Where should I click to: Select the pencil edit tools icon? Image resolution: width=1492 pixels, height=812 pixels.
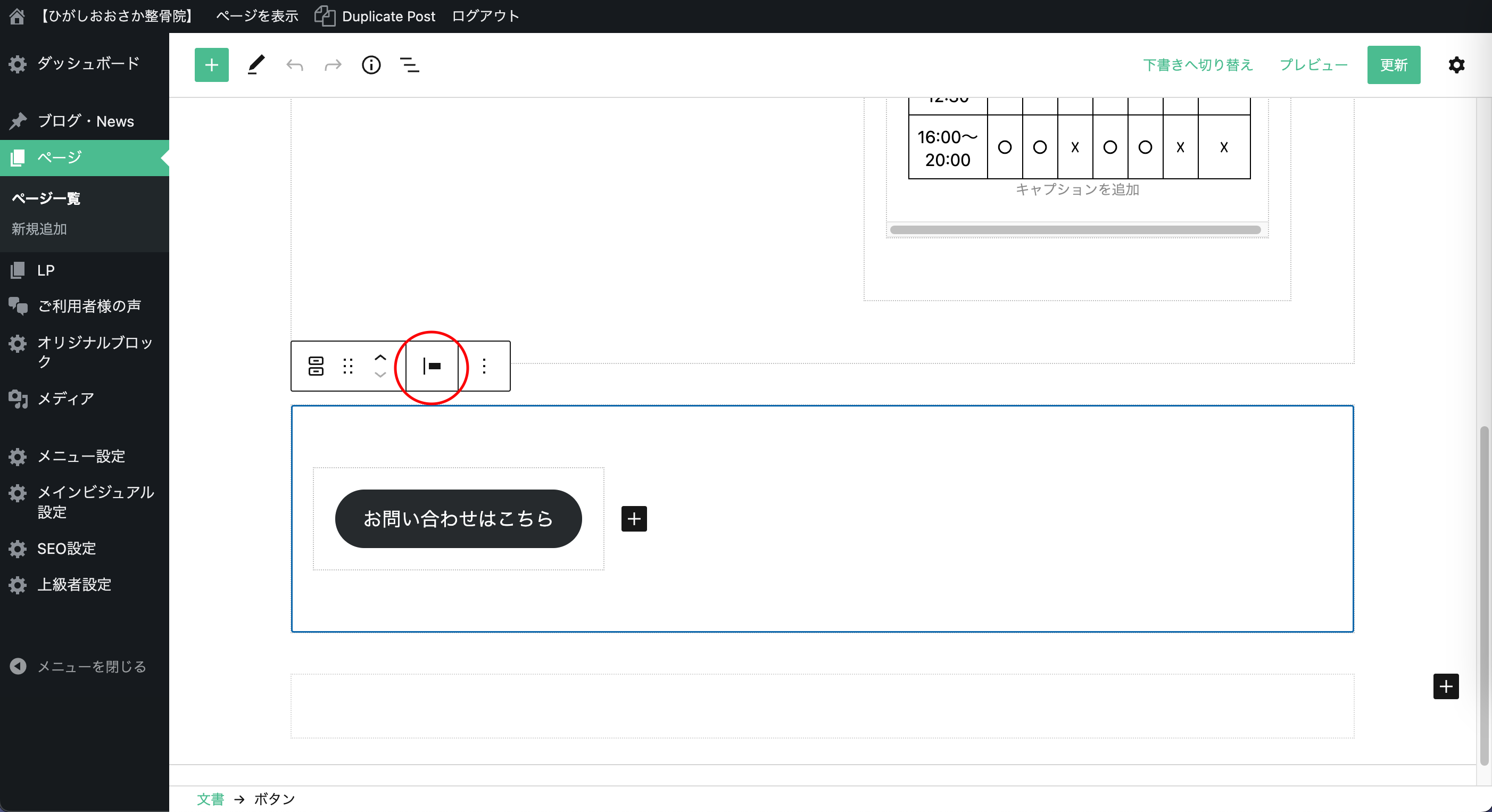pyautogui.click(x=255, y=65)
